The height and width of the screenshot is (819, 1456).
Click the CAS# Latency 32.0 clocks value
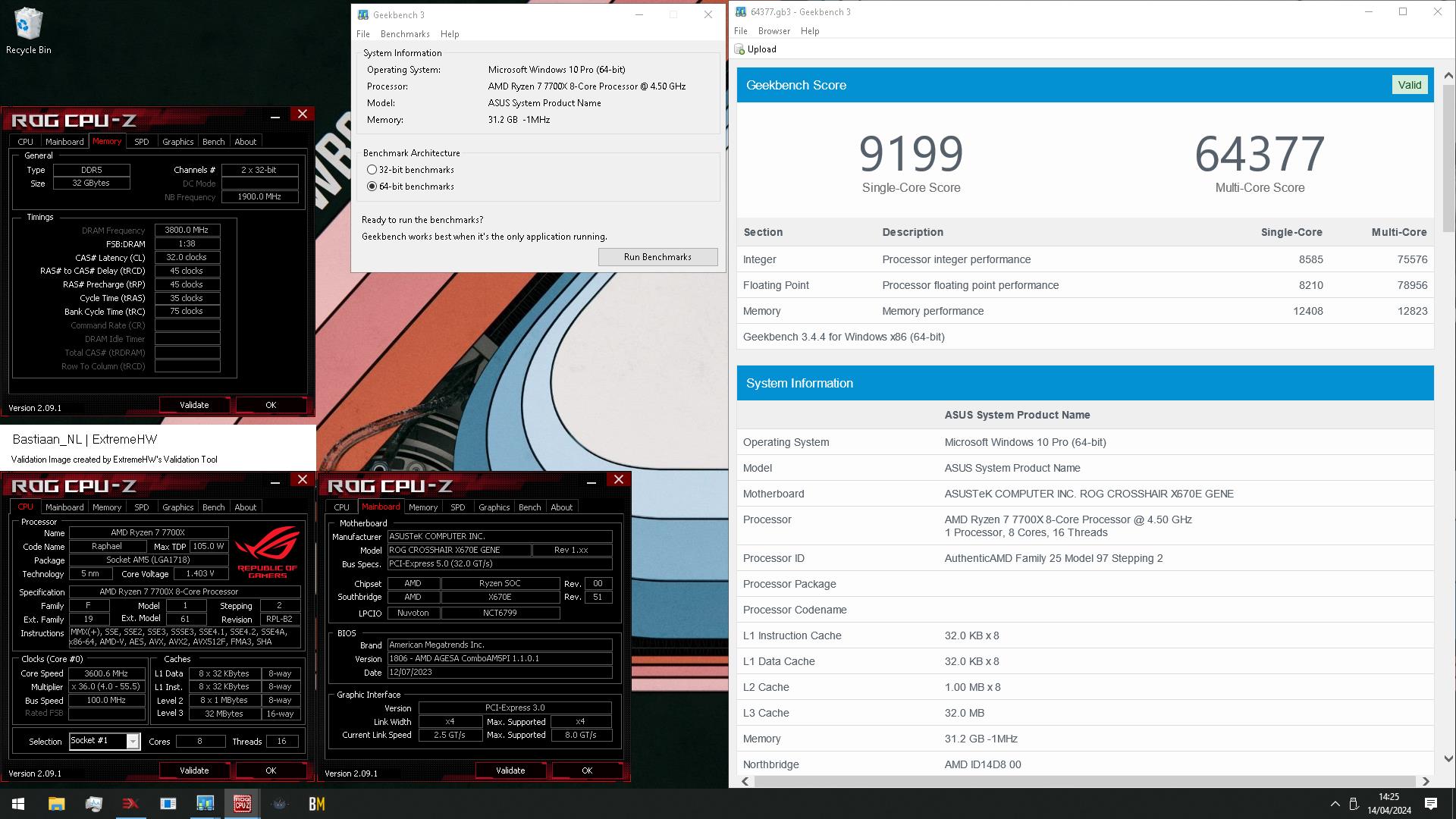pyautogui.click(x=187, y=258)
